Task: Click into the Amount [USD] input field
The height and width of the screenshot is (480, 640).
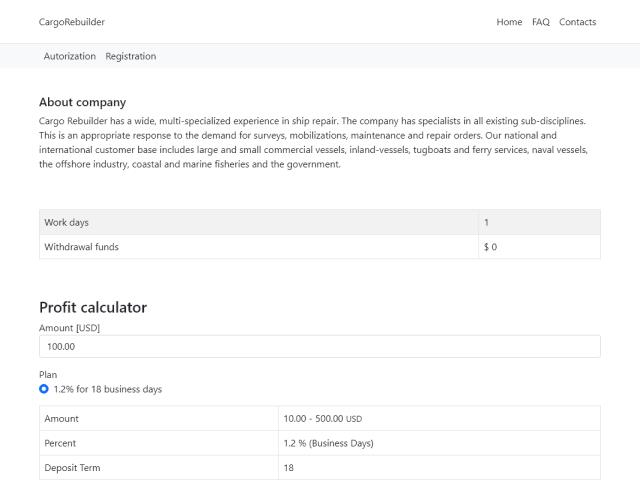Action: pyautogui.click(x=320, y=347)
